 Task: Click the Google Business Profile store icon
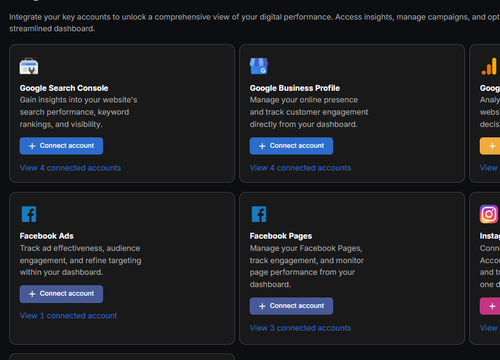coord(259,66)
